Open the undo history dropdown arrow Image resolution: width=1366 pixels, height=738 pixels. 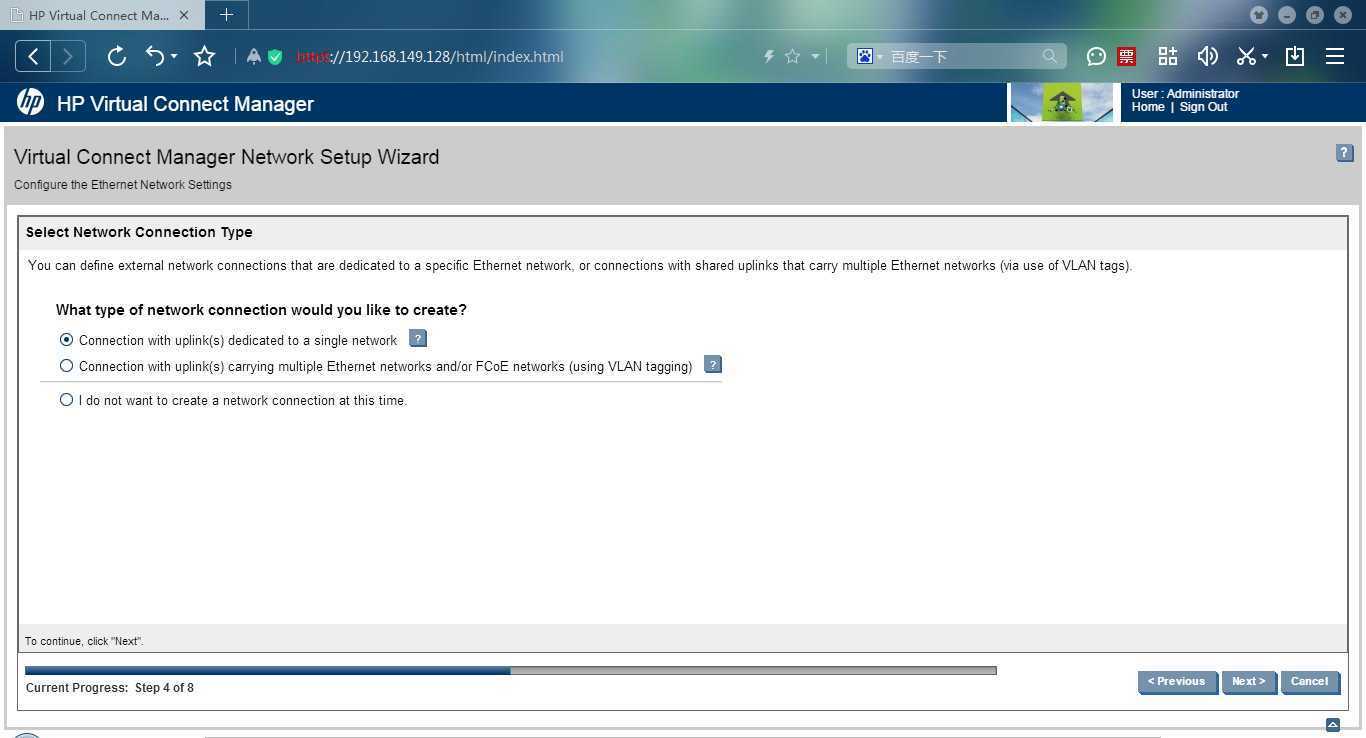pos(174,57)
